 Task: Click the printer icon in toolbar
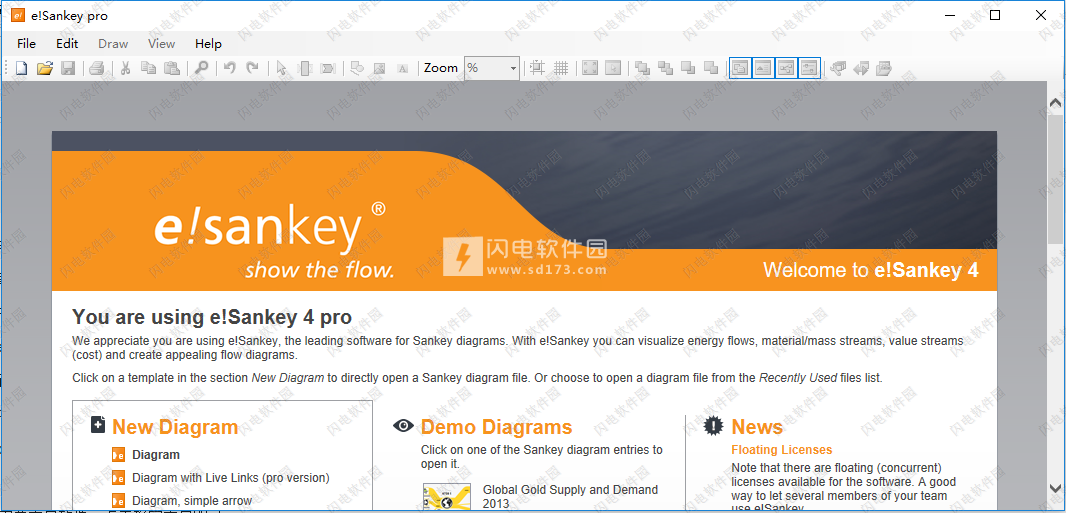(97, 68)
